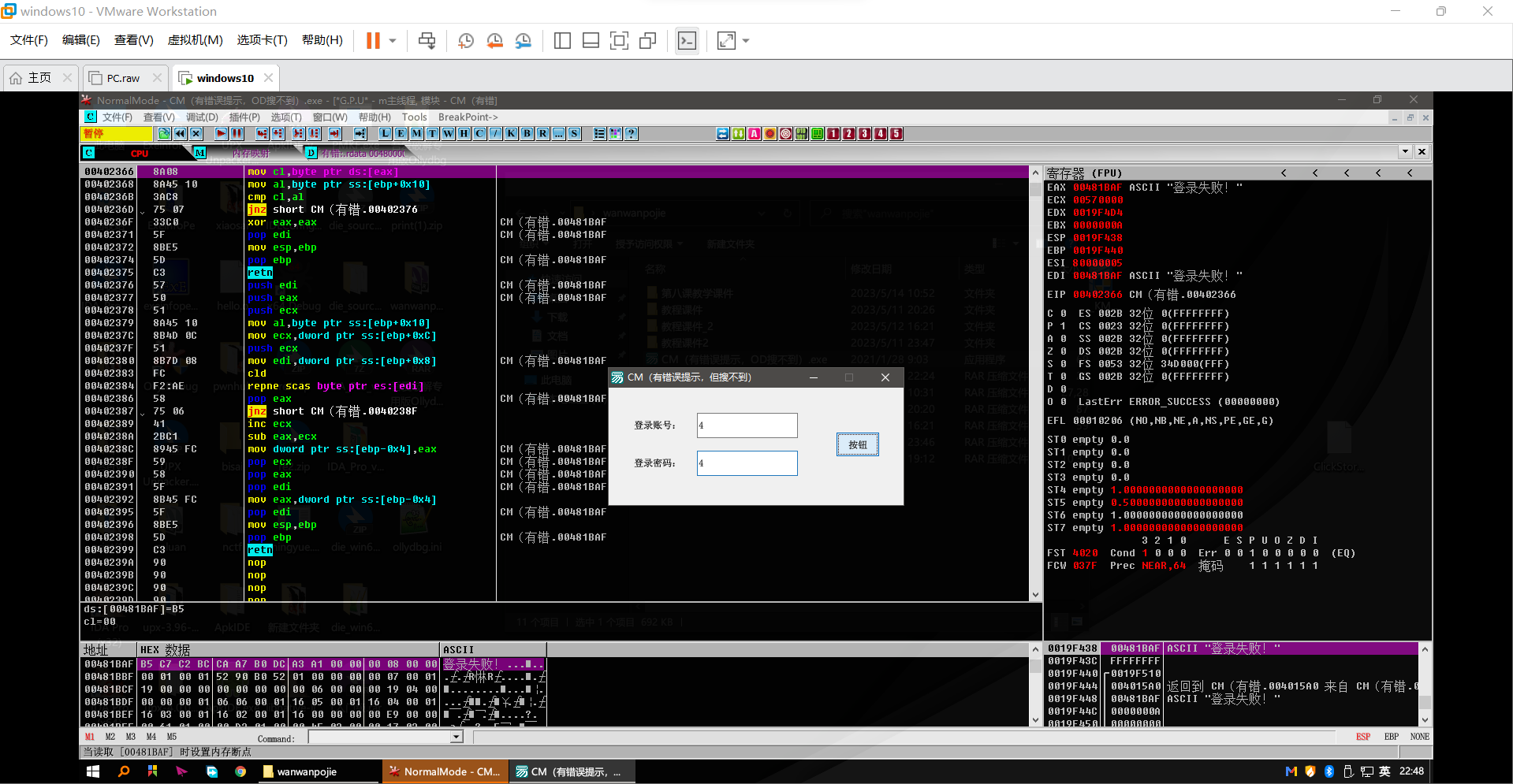Switch VMware to Unity mode

click(x=648, y=41)
